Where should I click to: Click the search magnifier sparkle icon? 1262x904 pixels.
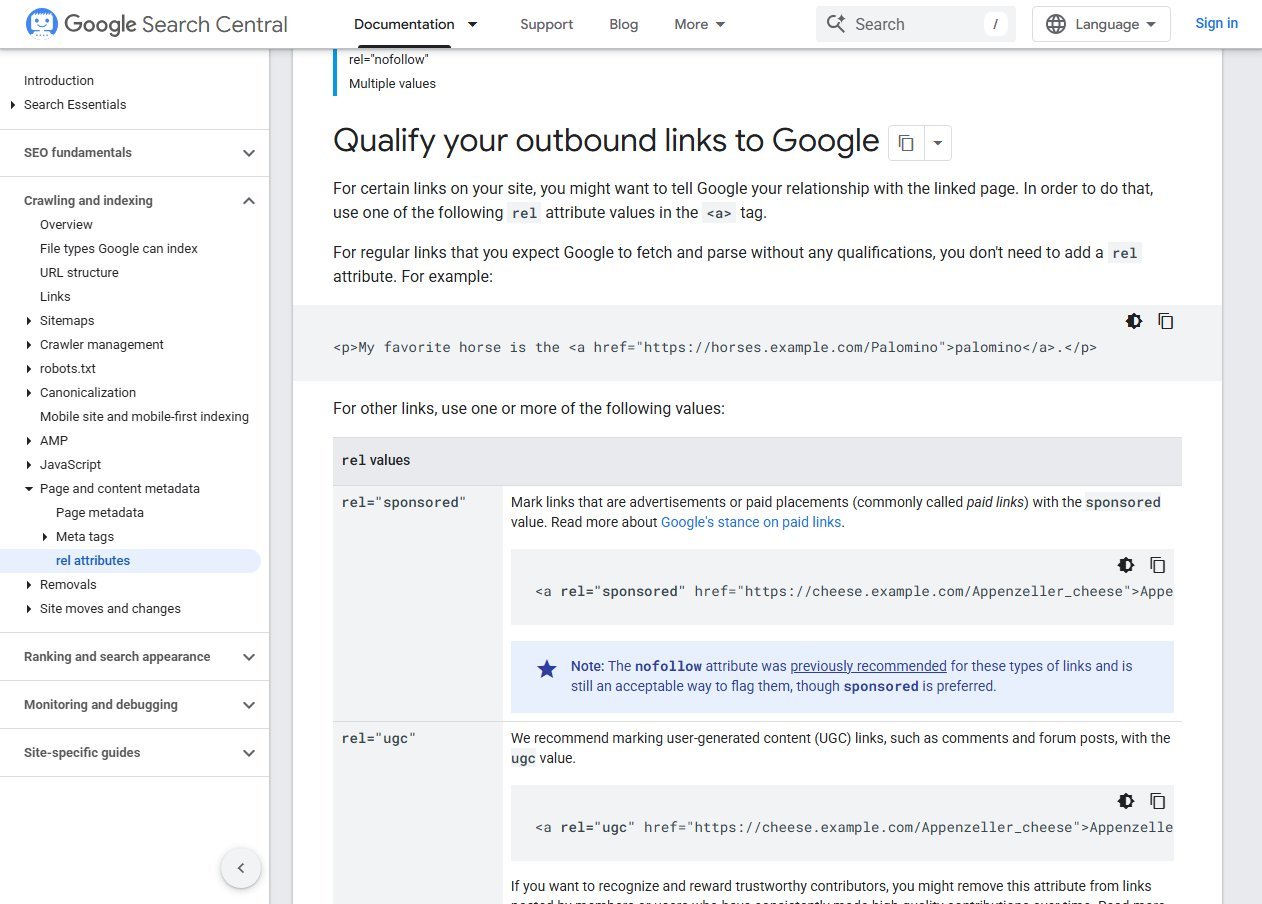click(x=836, y=24)
